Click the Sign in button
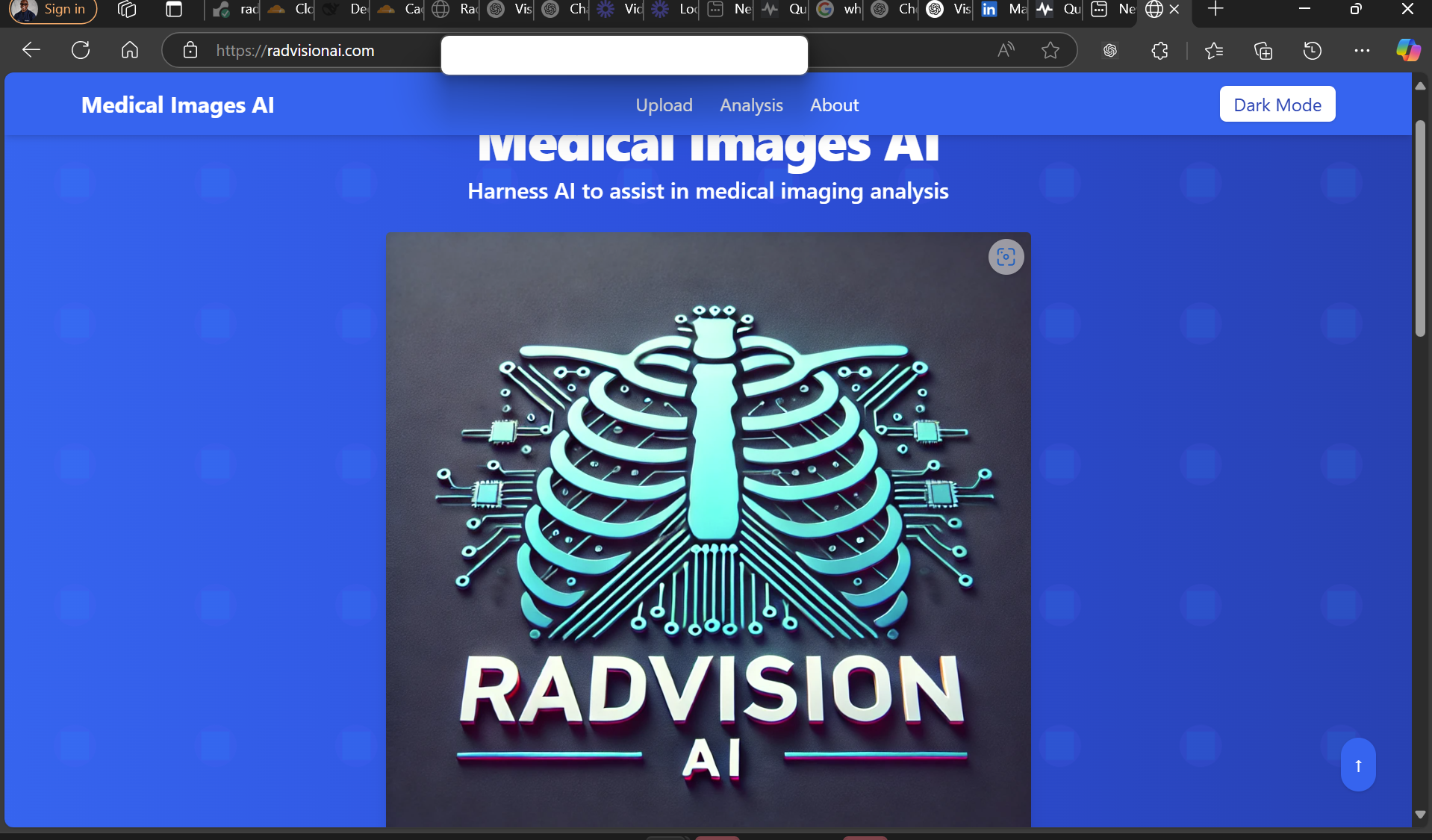The image size is (1432, 840). [52, 8]
